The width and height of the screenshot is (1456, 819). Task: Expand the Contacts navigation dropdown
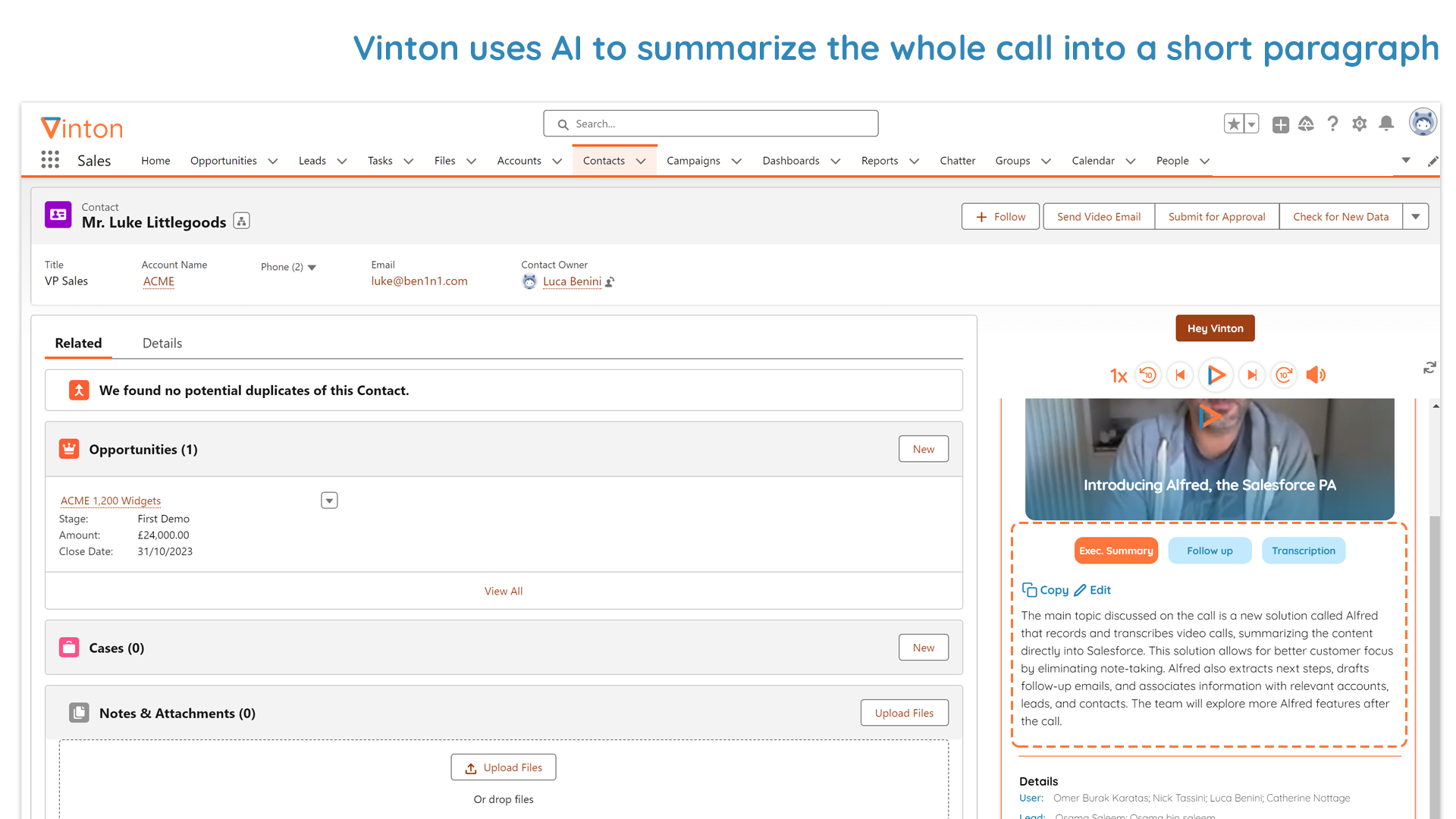(640, 160)
